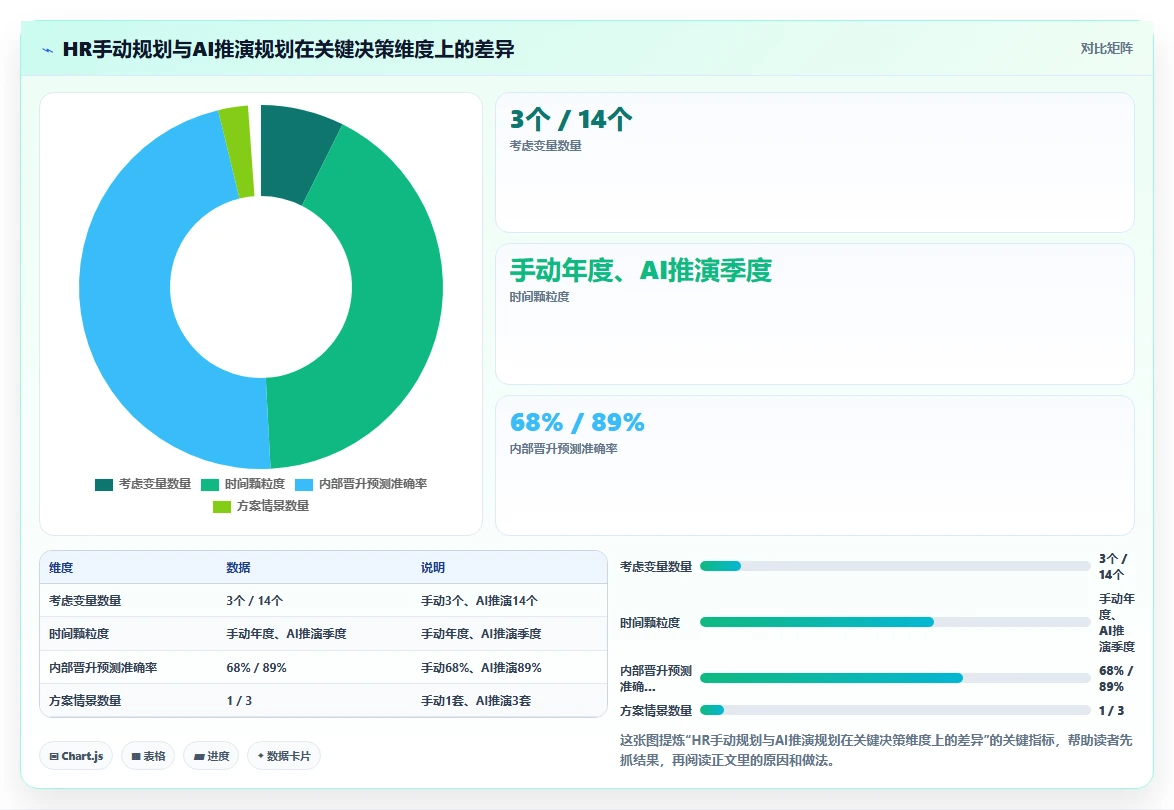Toggle 内部晋升预测准确率 legend swatch
The image size is (1174, 810).
pyautogui.click(x=304, y=484)
